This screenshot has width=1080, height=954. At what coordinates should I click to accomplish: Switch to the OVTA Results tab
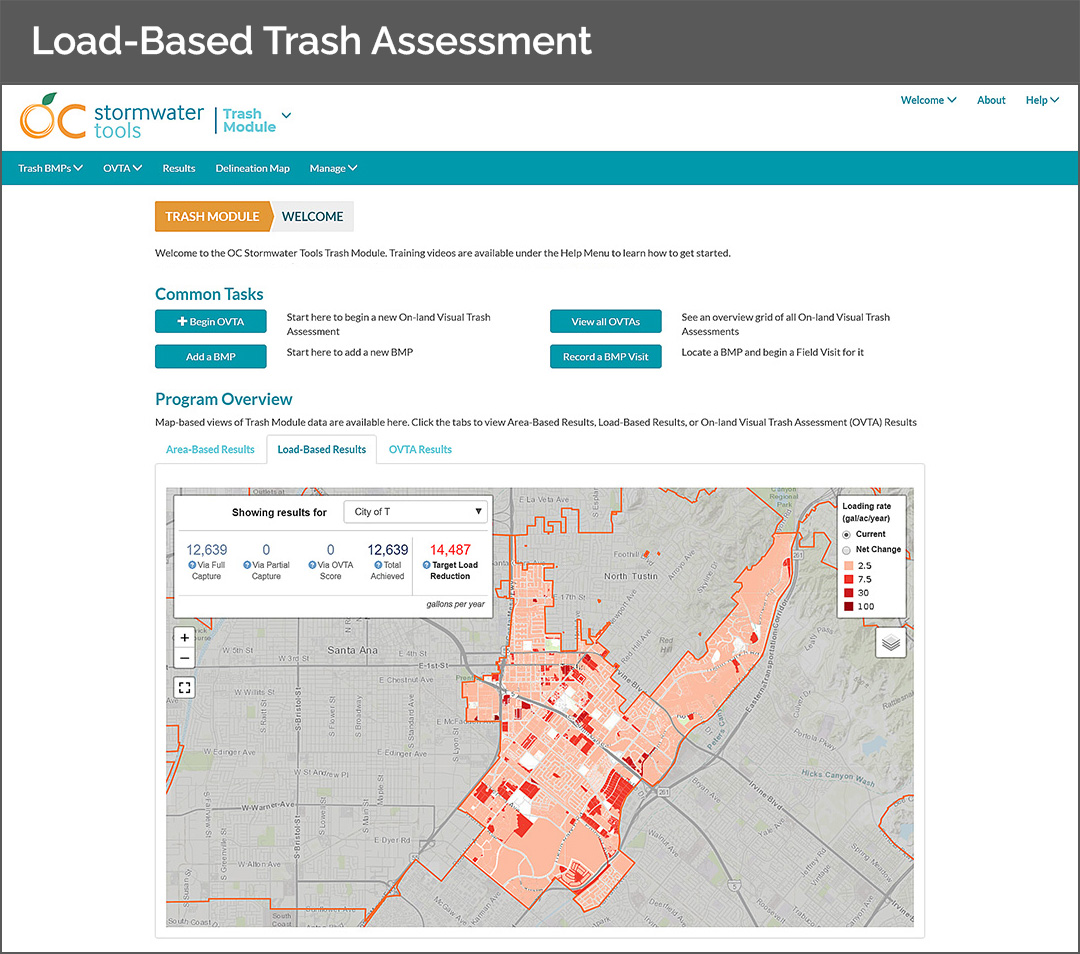pyautogui.click(x=420, y=449)
